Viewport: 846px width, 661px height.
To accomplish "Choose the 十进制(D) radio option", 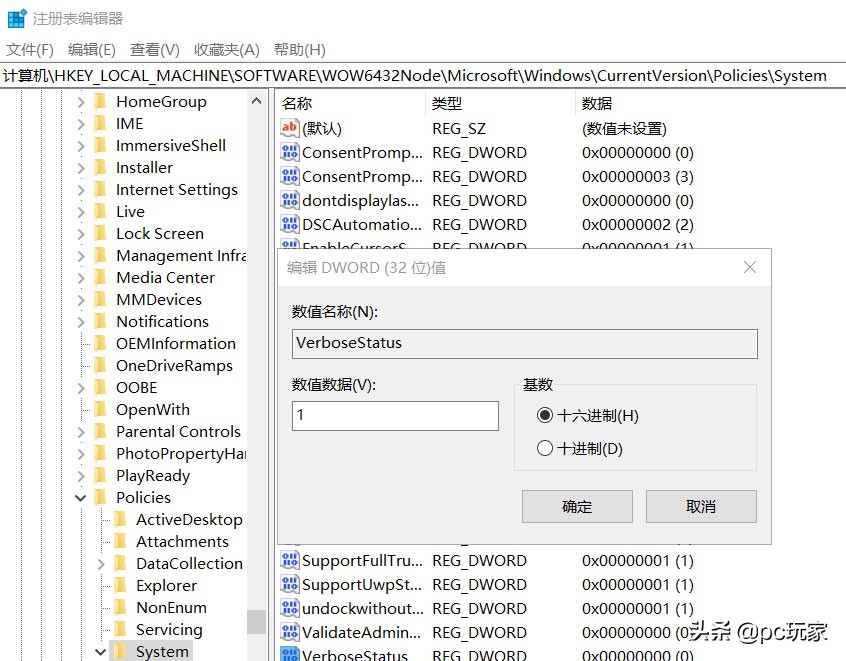I will [x=545, y=448].
